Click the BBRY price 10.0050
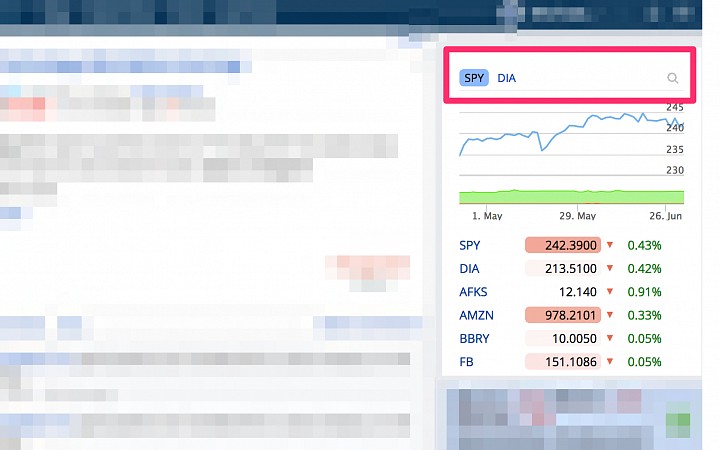This screenshot has height=450, width=720. pyautogui.click(x=563, y=339)
